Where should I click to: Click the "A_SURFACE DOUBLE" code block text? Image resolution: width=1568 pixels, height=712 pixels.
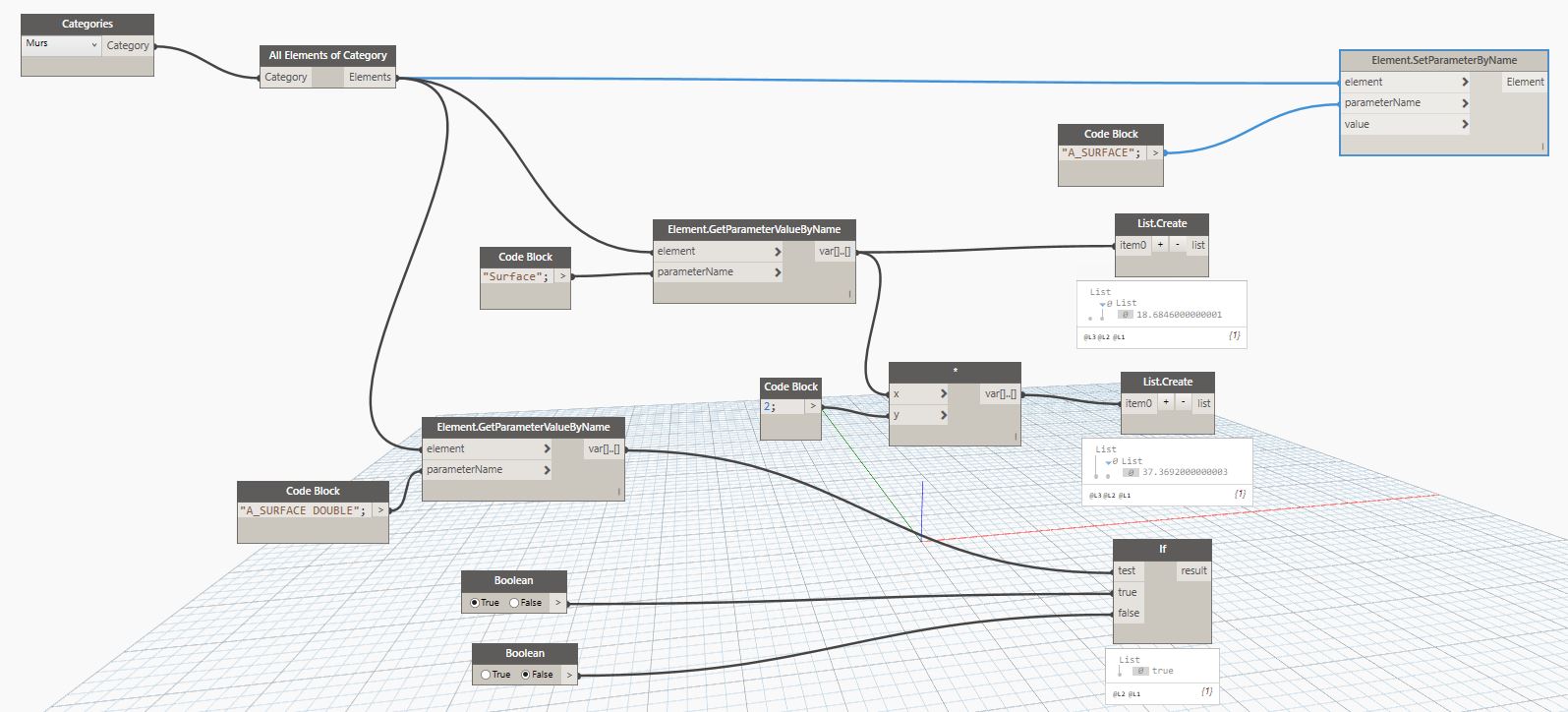(303, 510)
